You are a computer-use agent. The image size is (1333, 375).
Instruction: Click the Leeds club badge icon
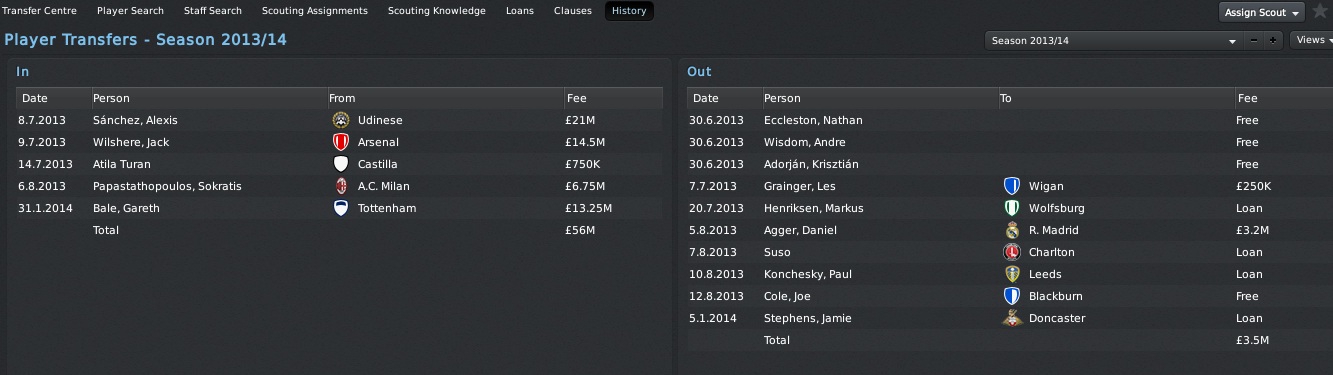click(1011, 274)
